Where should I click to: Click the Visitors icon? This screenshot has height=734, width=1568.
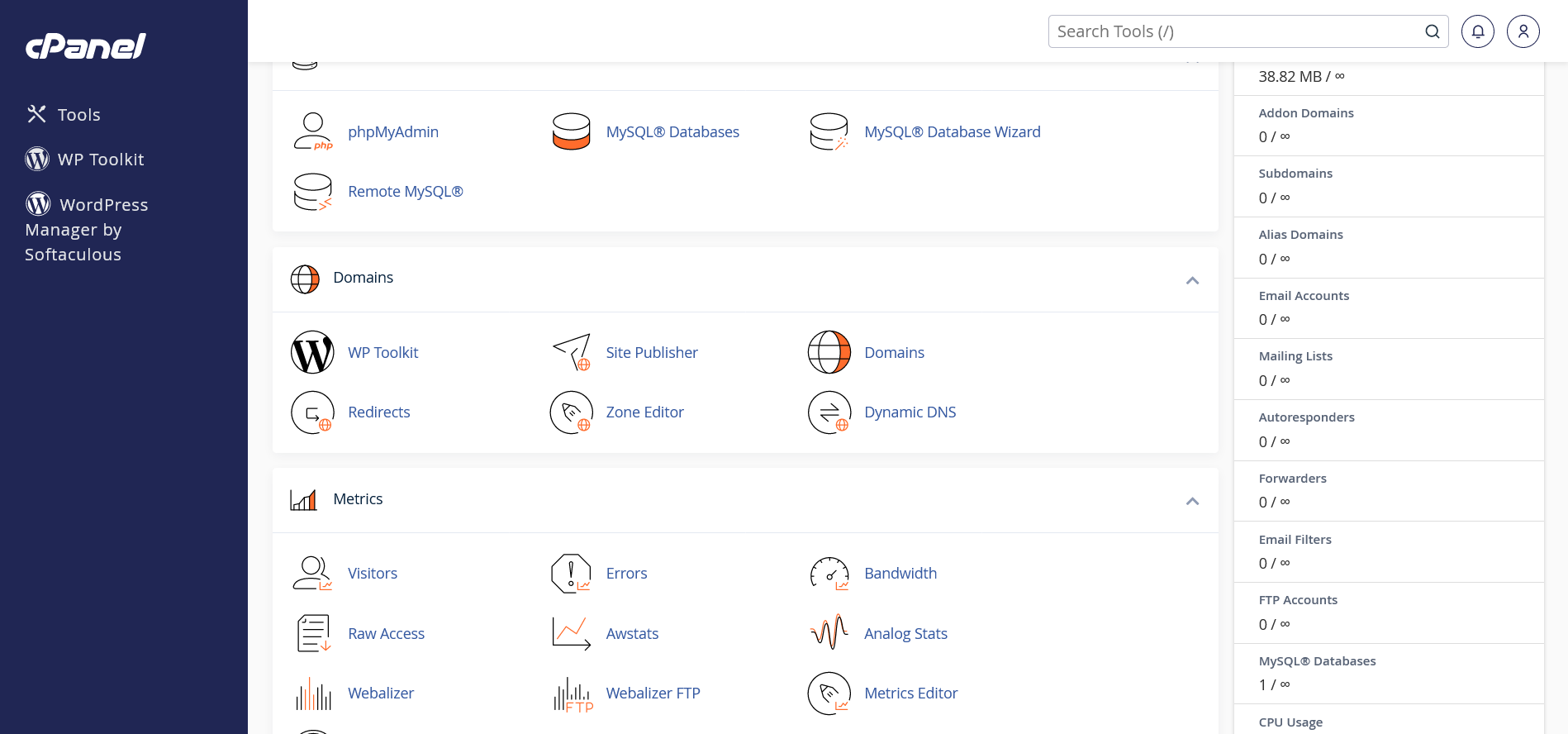[312, 574]
